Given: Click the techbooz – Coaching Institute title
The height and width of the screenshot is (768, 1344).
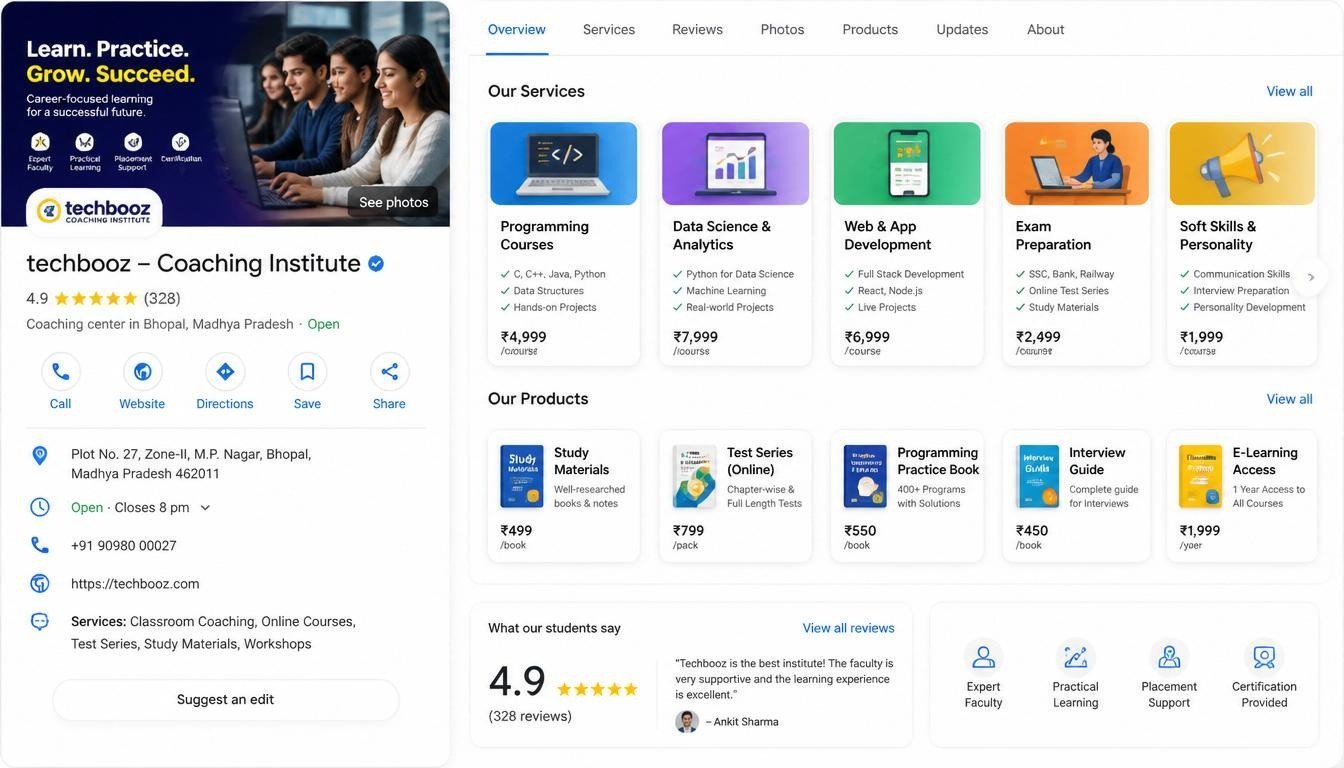Looking at the screenshot, I should point(193,263).
